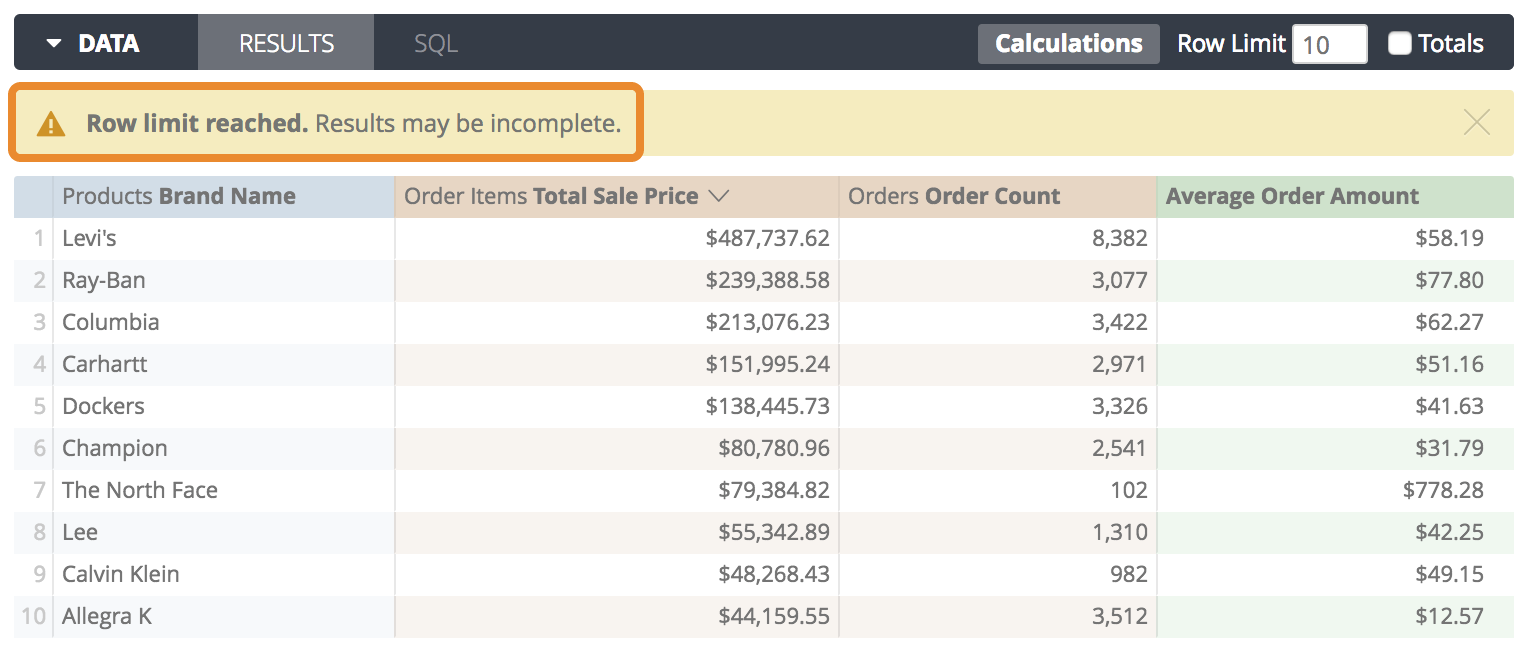
Task: Click the Calculations button
Action: (x=1068, y=44)
